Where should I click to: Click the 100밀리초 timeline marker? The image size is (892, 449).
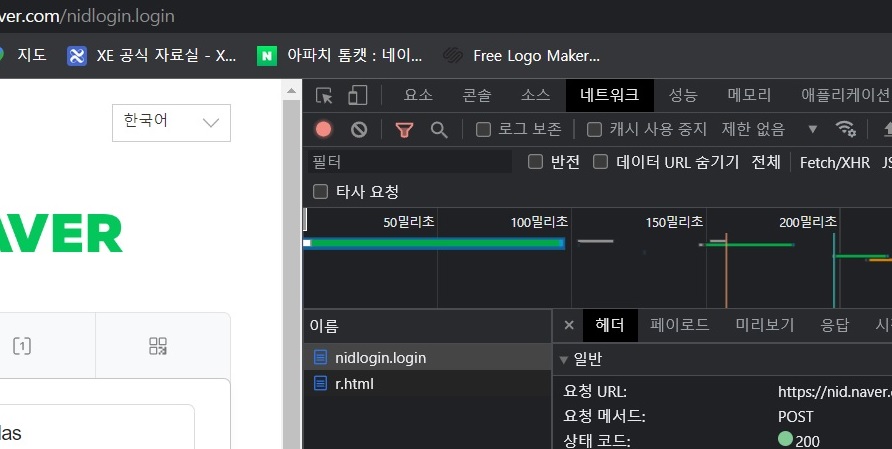point(539,222)
